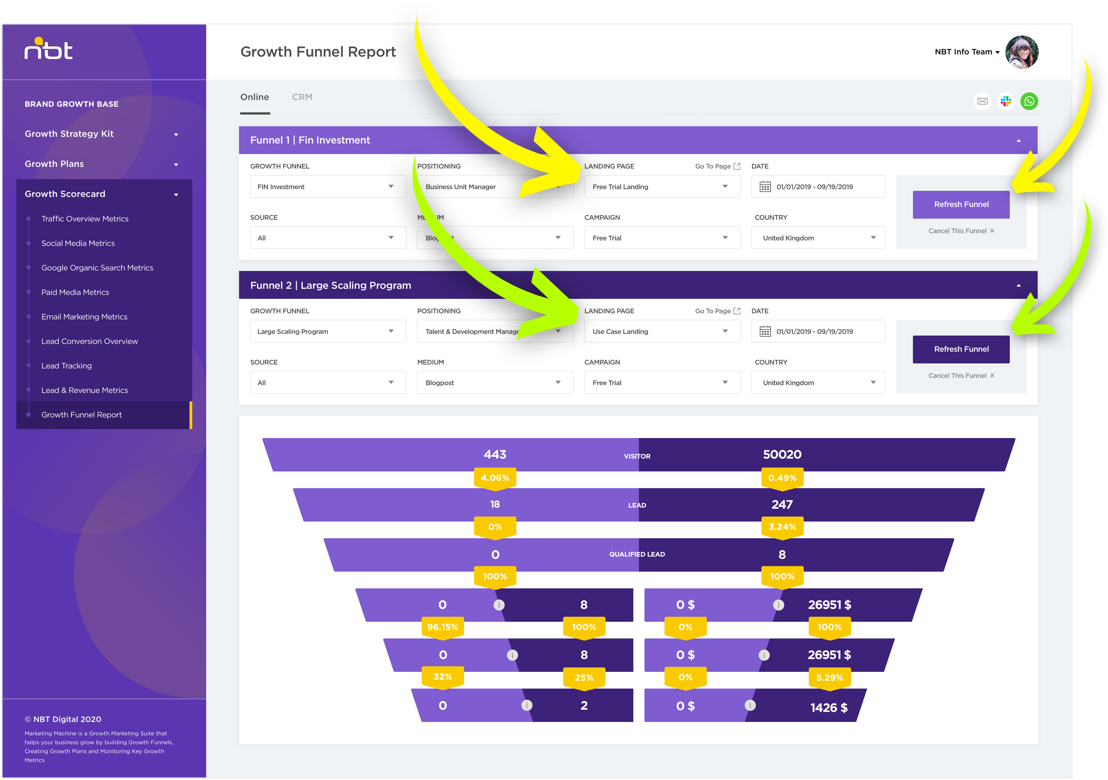The width and height of the screenshot is (1108, 780).
Task: Open Funnel 1 Positioning Business Unit Manager dropdown
Action: coord(495,187)
